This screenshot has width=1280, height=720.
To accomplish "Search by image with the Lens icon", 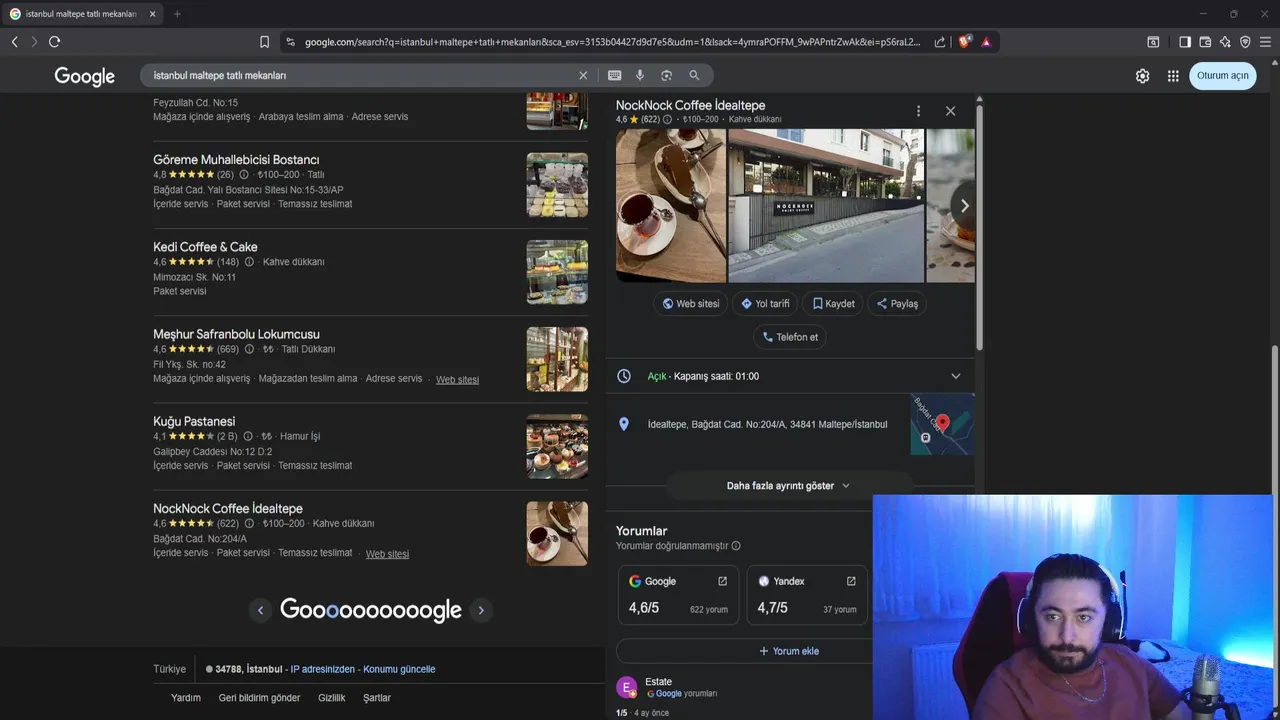I will [666, 75].
